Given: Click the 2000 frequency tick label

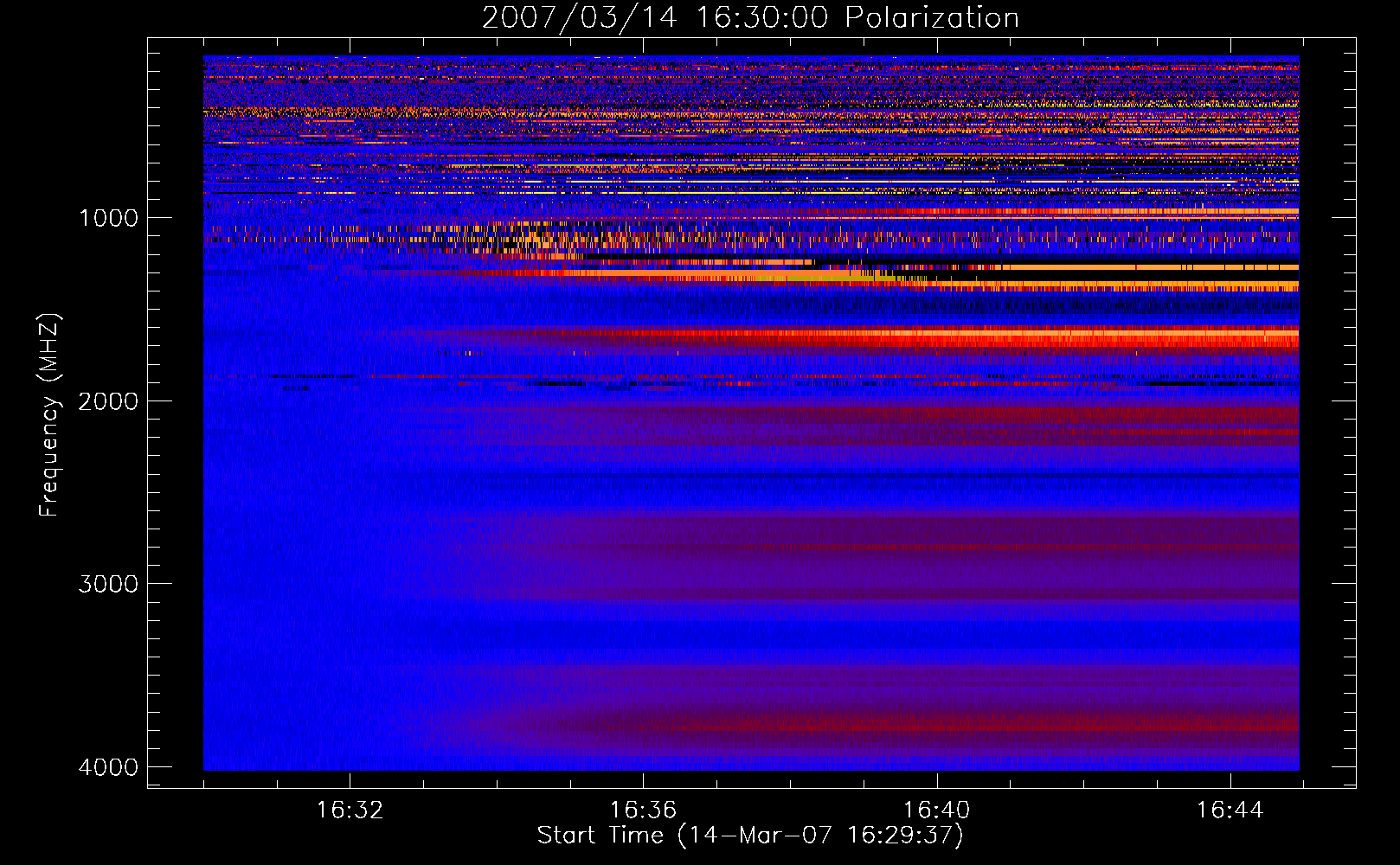Looking at the screenshot, I should click(108, 401).
